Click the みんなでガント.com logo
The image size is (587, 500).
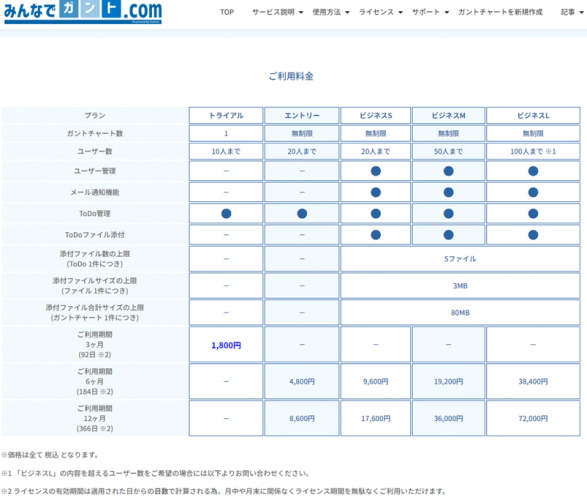pos(83,12)
